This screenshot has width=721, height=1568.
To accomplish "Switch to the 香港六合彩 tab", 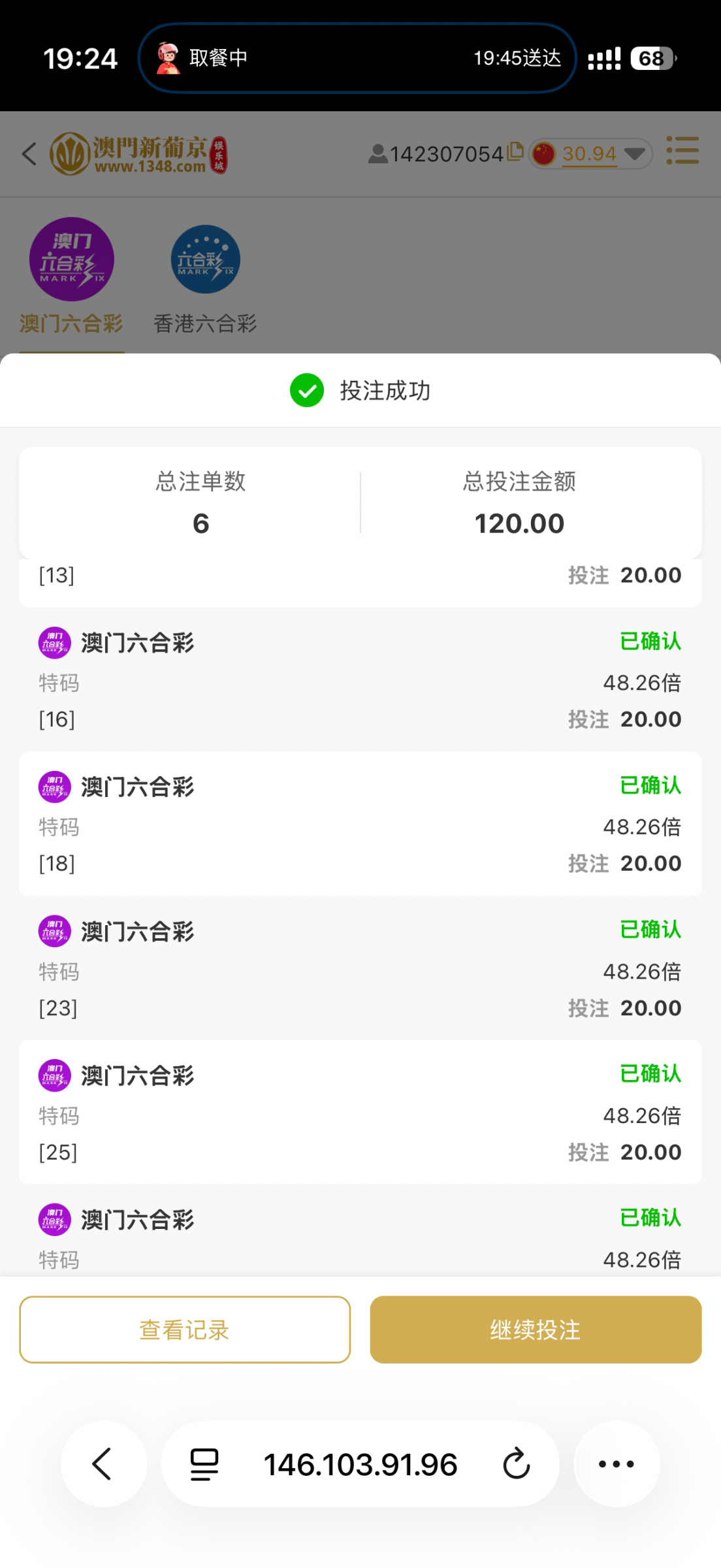I will tap(205, 276).
